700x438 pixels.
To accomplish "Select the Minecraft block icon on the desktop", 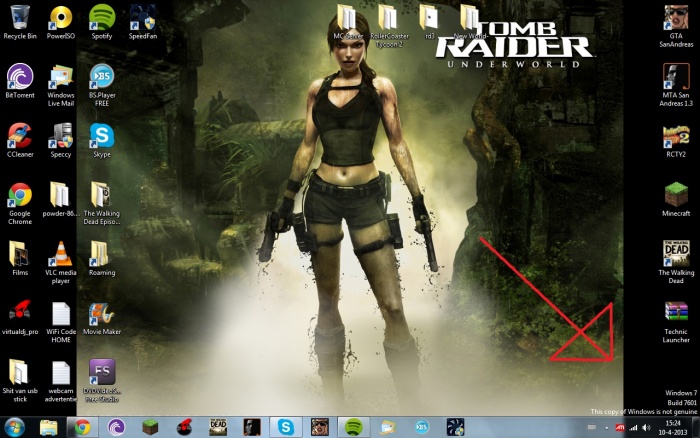I will [x=676, y=199].
